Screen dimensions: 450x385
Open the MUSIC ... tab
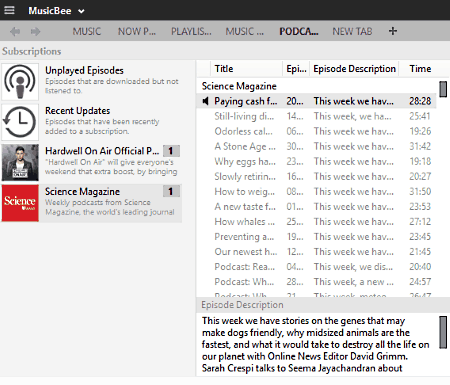[x=244, y=31]
